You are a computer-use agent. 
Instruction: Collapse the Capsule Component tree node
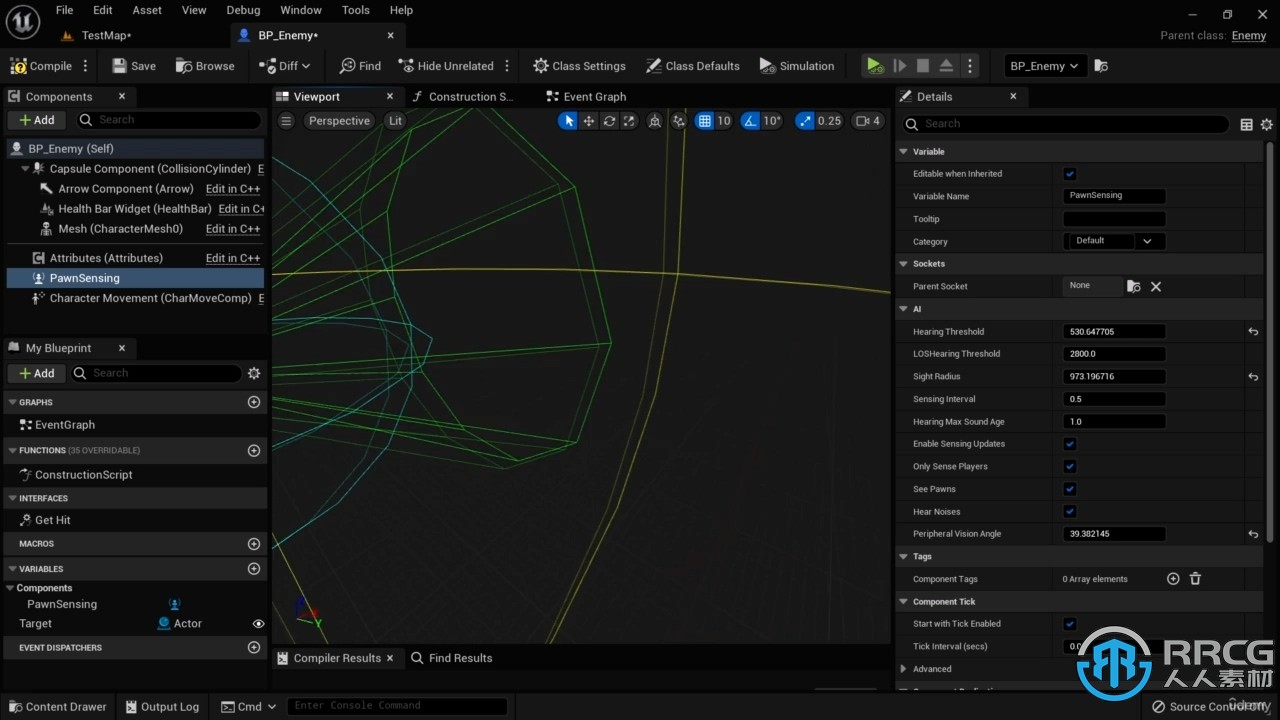coord(25,169)
